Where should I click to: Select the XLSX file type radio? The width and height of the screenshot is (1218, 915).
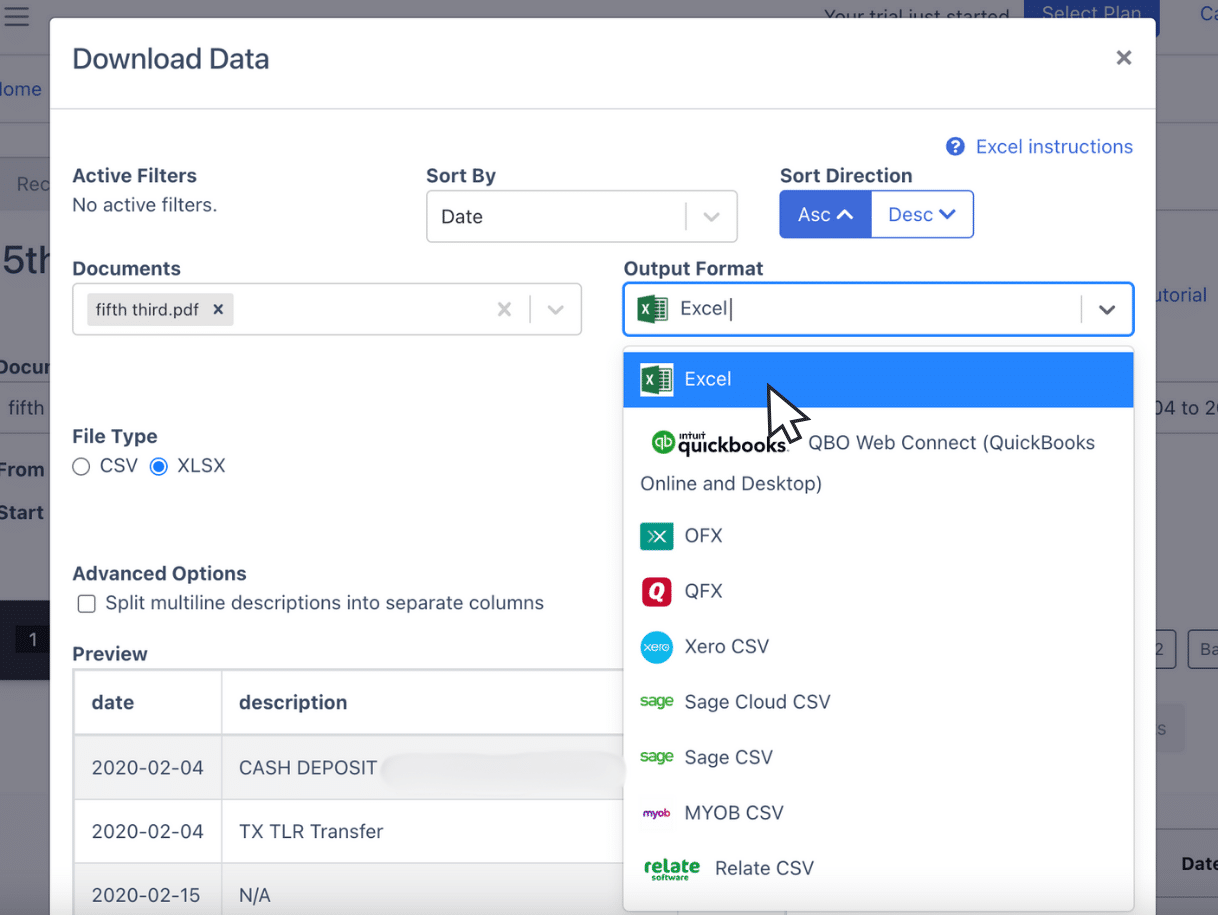(158, 466)
